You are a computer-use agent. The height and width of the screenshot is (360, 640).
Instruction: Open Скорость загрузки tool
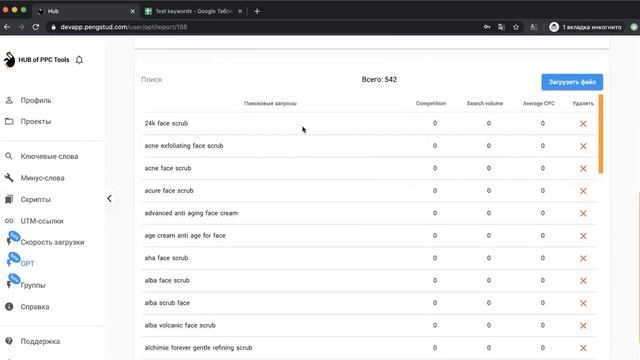[52, 242]
